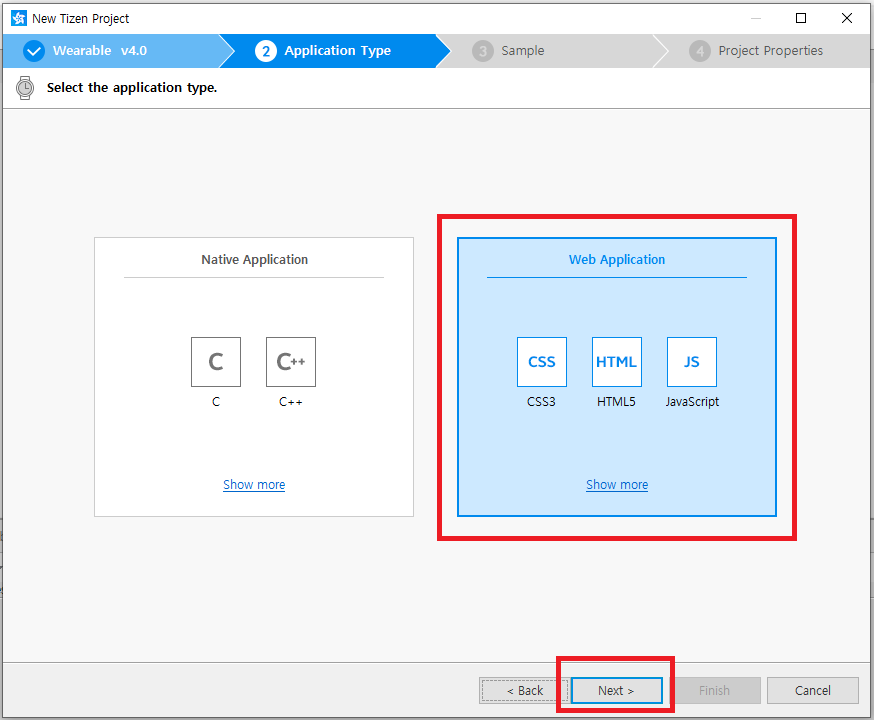The width and height of the screenshot is (874, 720).
Task: Show more under Web Application
Action: coord(617,485)
